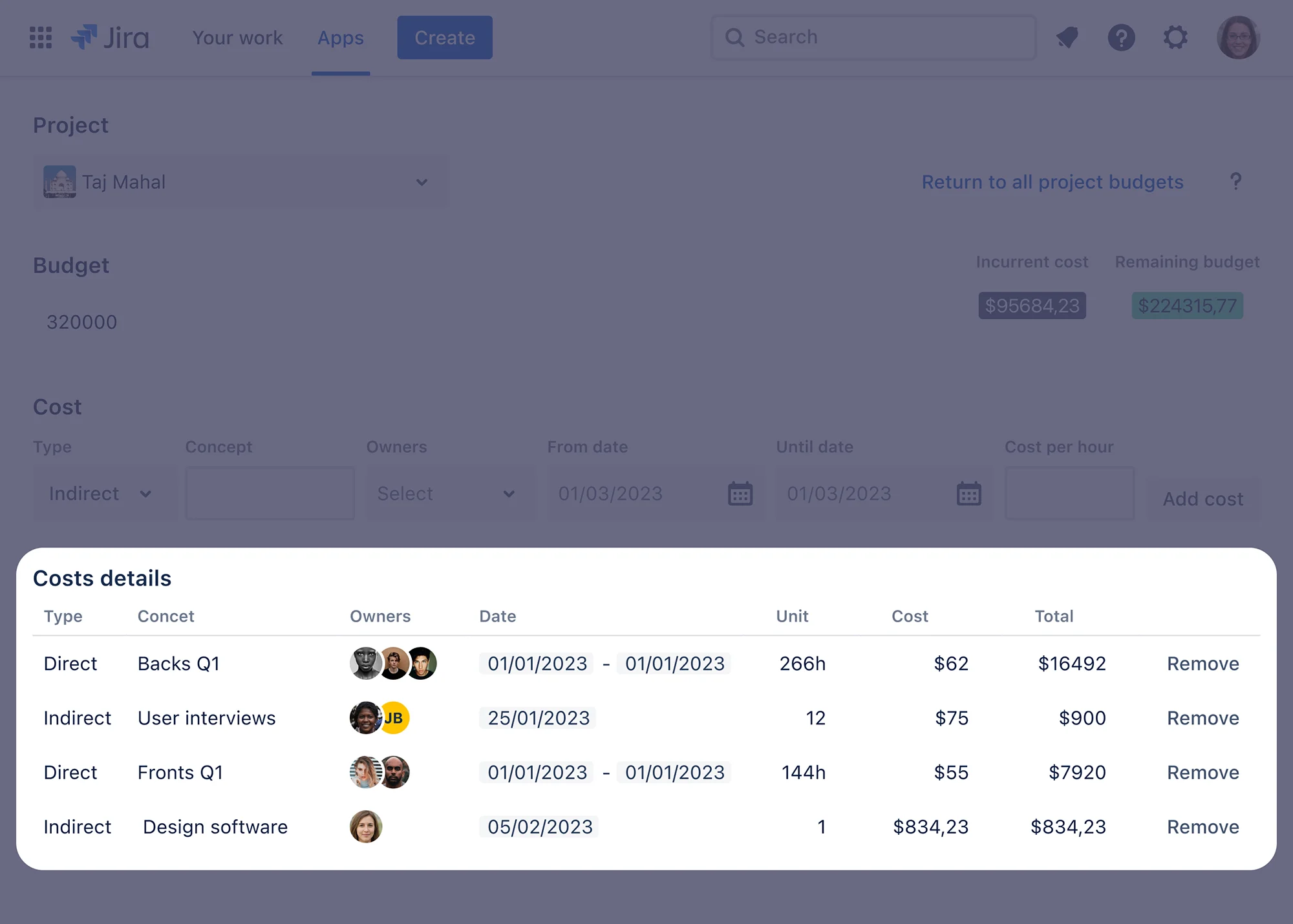This screenshot has height=924, width=1293.
Task: Follow the Return to all project budgets link
Action: coord(1052,182)
